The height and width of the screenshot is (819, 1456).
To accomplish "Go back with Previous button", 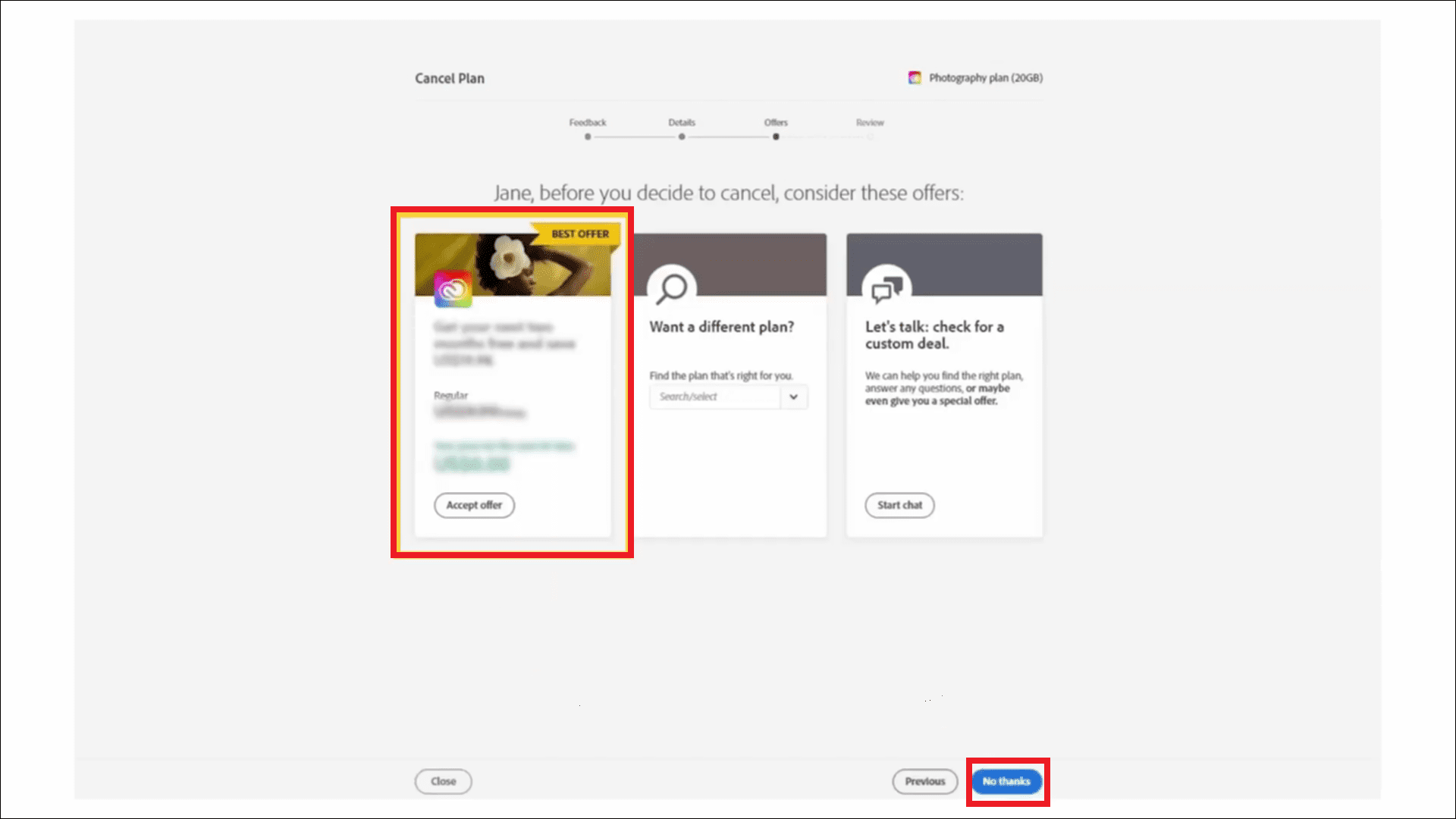I will [924, 781].
